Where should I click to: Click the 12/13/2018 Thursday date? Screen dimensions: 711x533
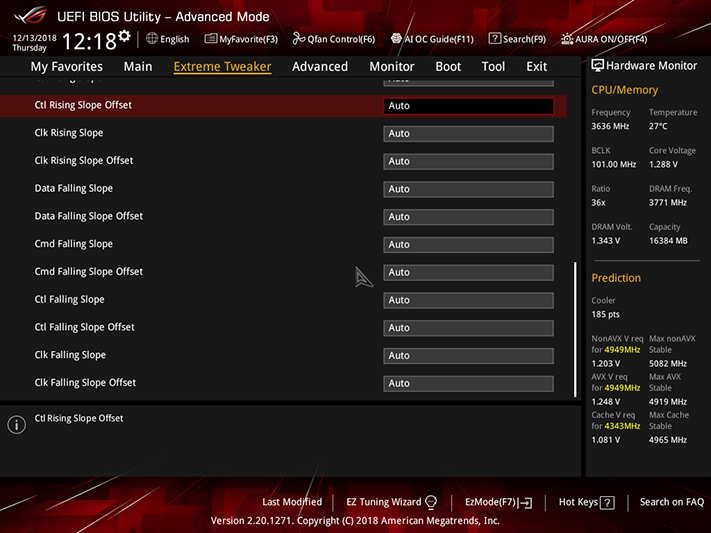click(x=34, y=43)
